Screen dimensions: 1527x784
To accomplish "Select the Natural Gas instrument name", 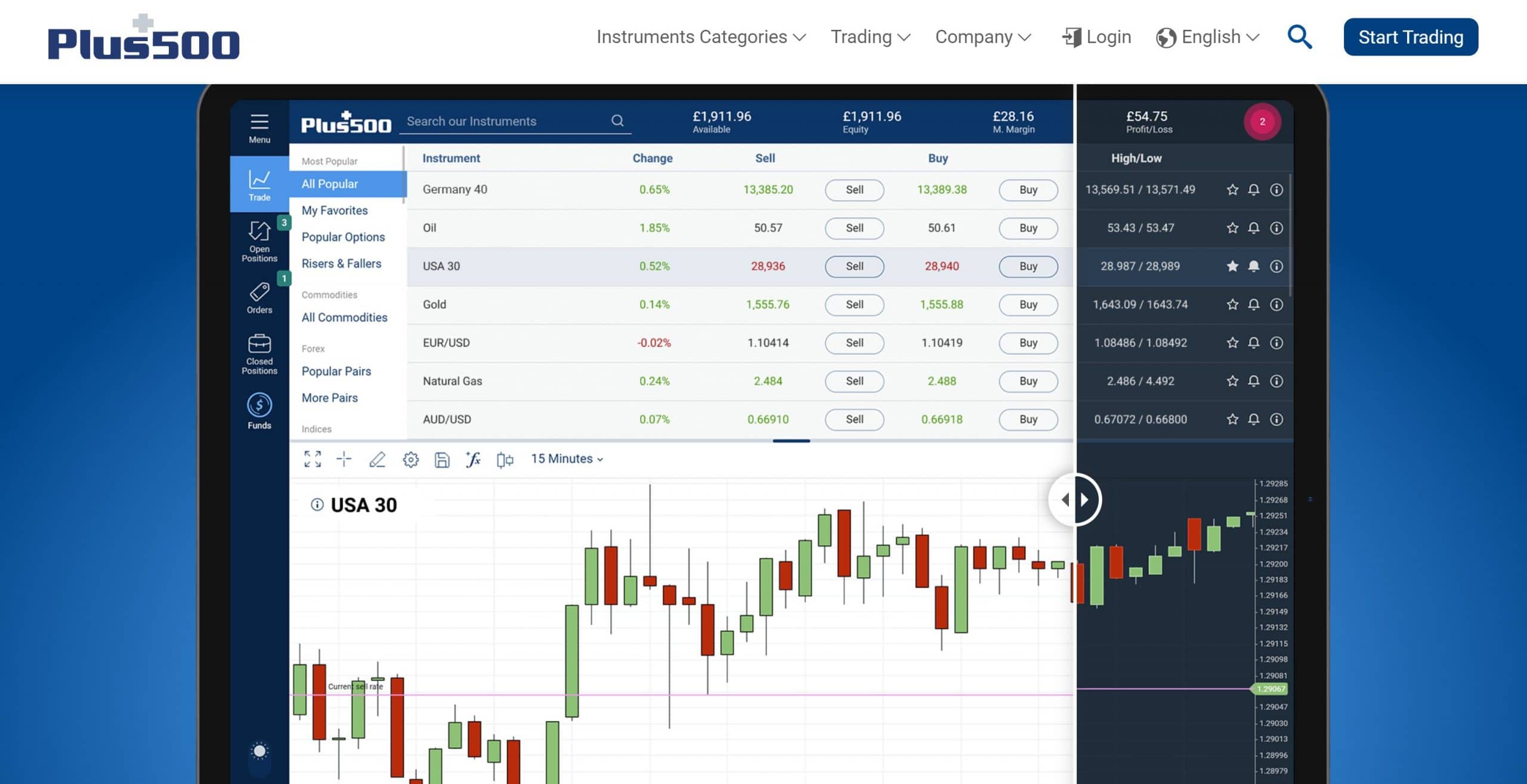I will (x=452, y=381).
